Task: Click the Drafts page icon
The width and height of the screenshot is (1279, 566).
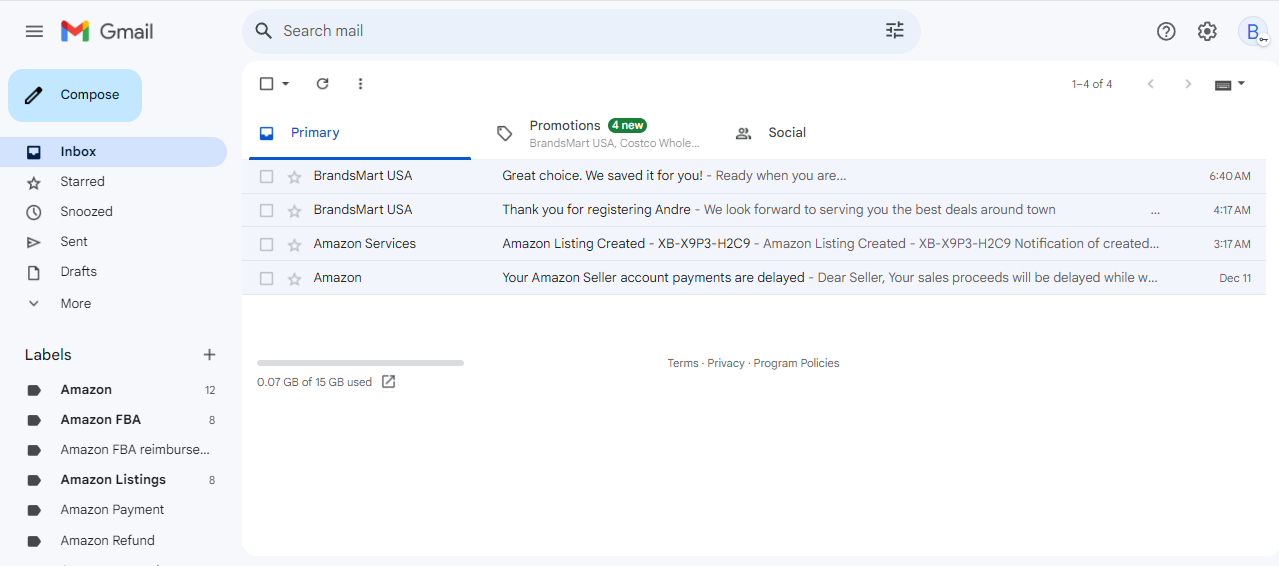Action: [x=34, y=272]
